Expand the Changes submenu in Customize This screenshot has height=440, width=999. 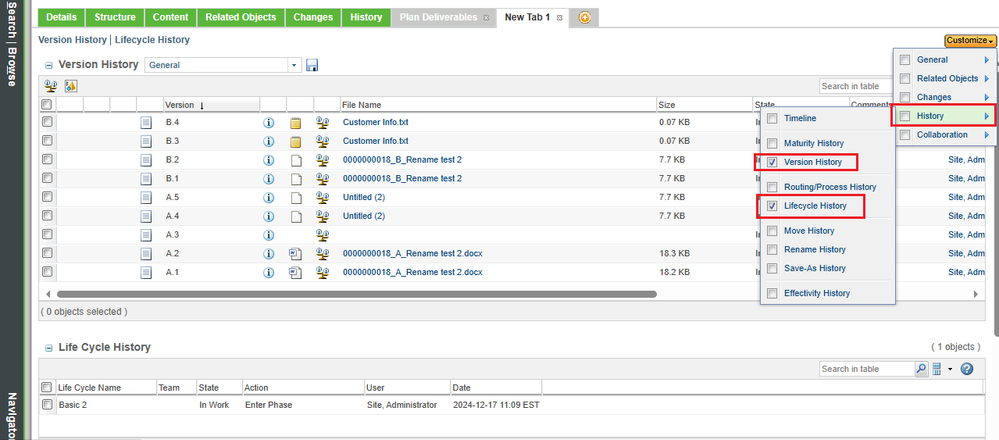click(986, 97)
